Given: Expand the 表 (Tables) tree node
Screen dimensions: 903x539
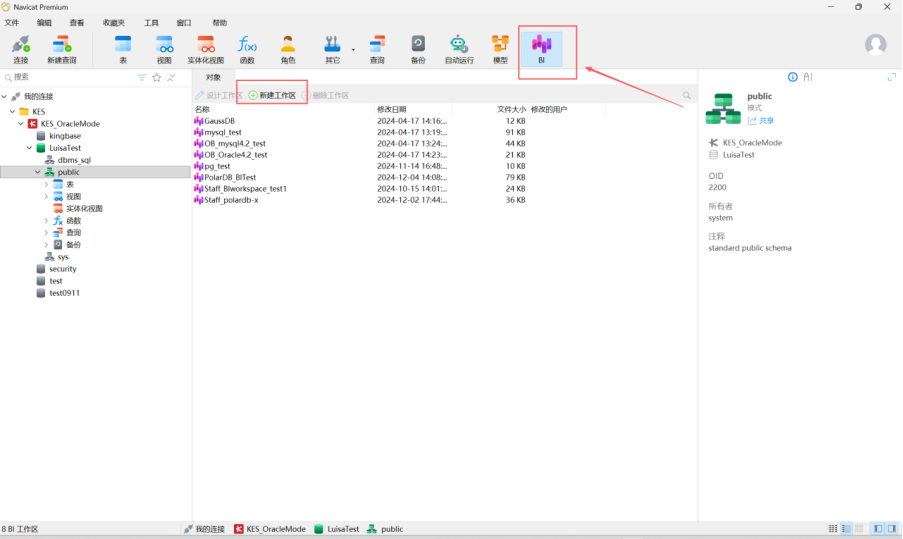Looking at the screenshot, I should (46, 184).
